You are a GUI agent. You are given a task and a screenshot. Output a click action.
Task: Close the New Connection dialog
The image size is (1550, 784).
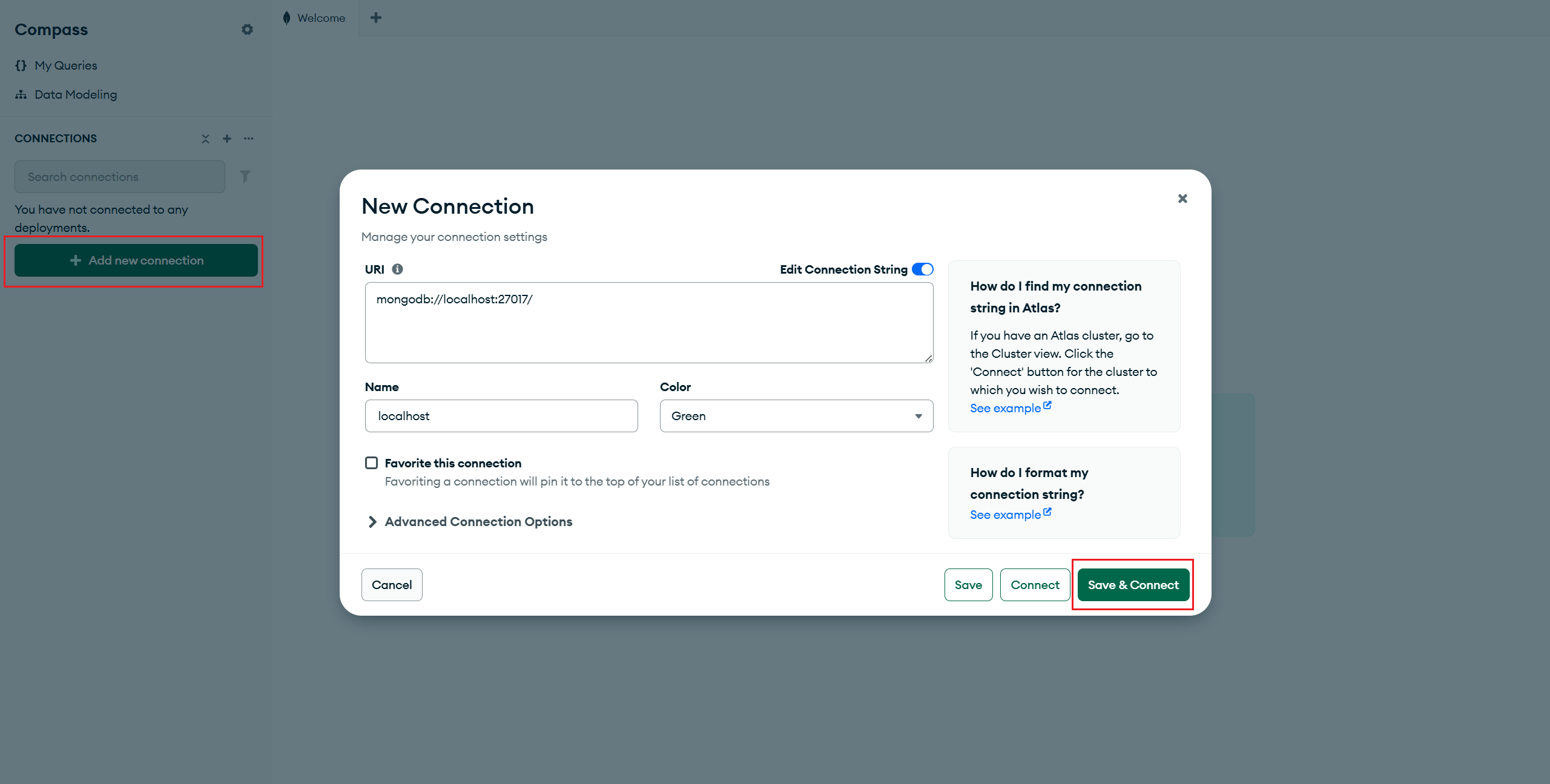pos(1182,199)
